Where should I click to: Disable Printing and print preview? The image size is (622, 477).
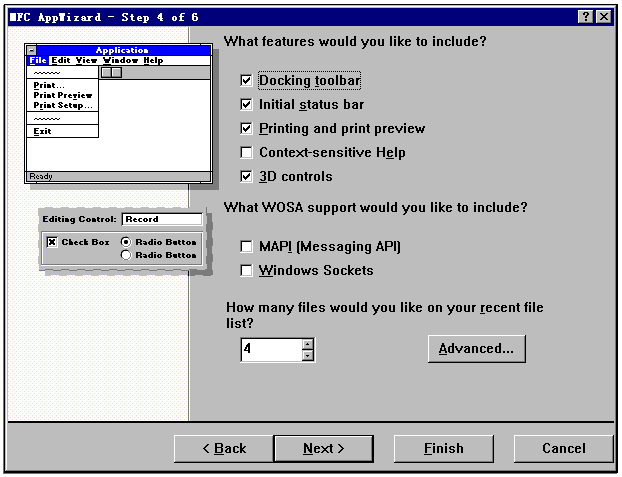point(246,129)
